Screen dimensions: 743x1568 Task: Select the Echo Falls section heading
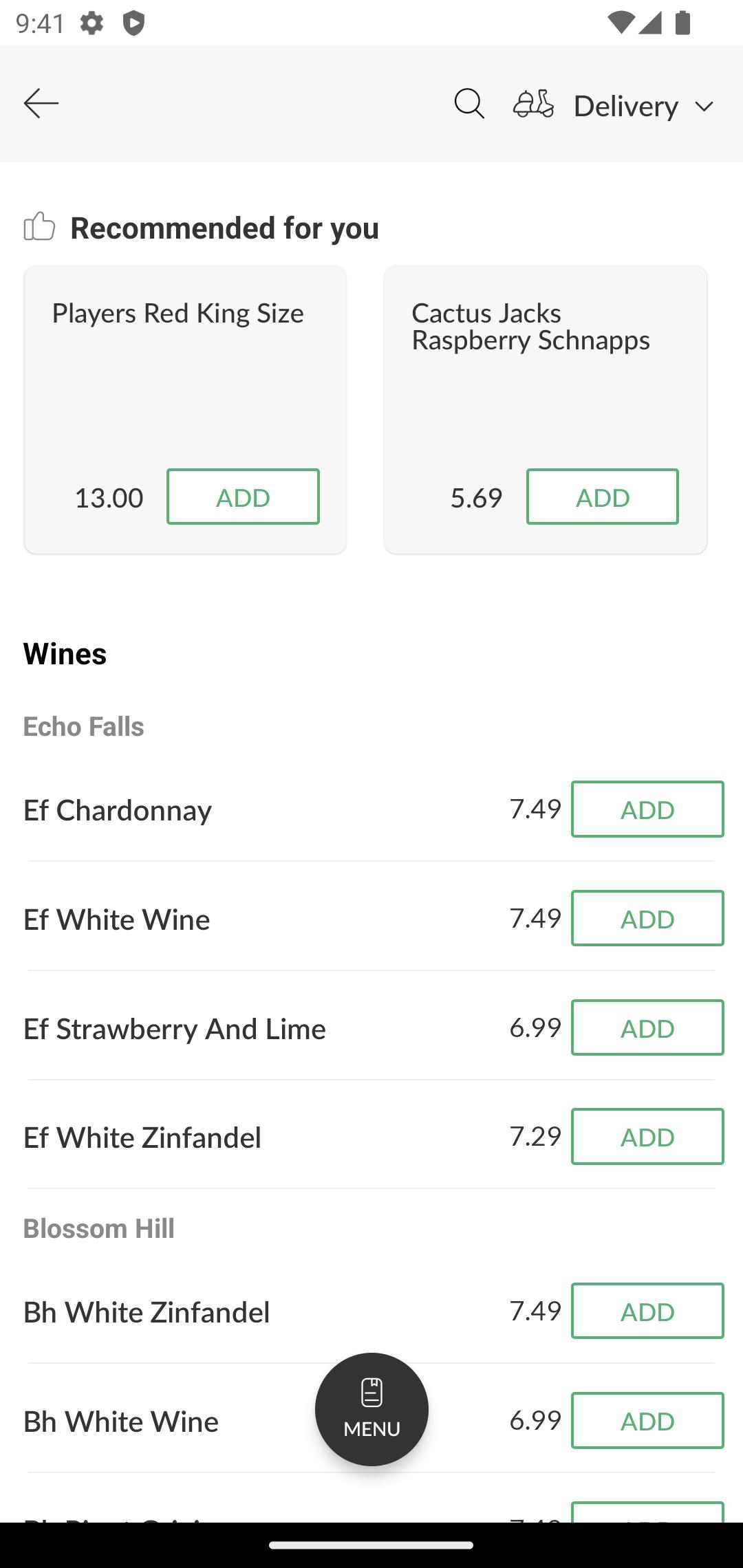click(84, 726)
